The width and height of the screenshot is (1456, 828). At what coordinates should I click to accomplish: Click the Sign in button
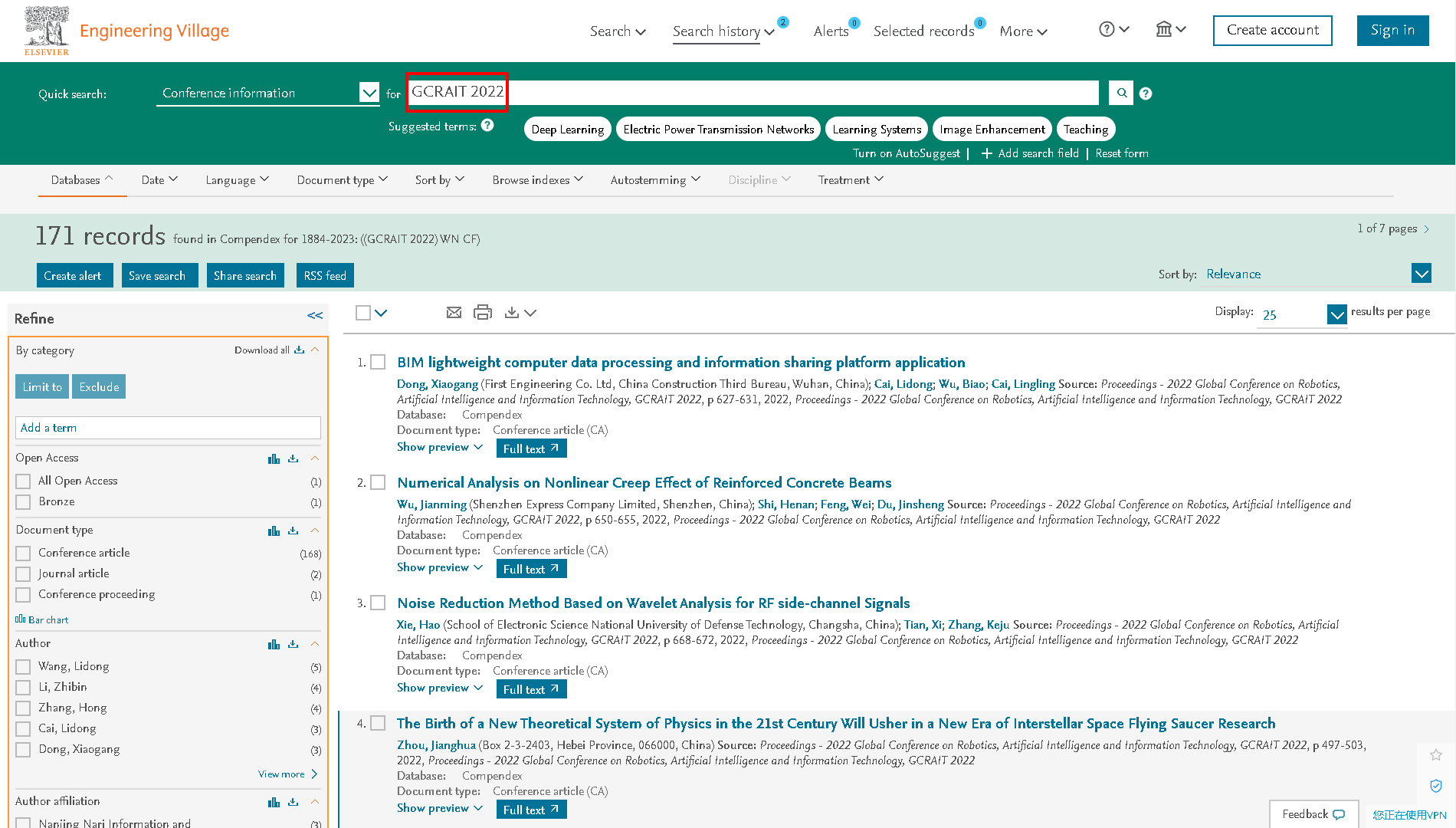1392,31
